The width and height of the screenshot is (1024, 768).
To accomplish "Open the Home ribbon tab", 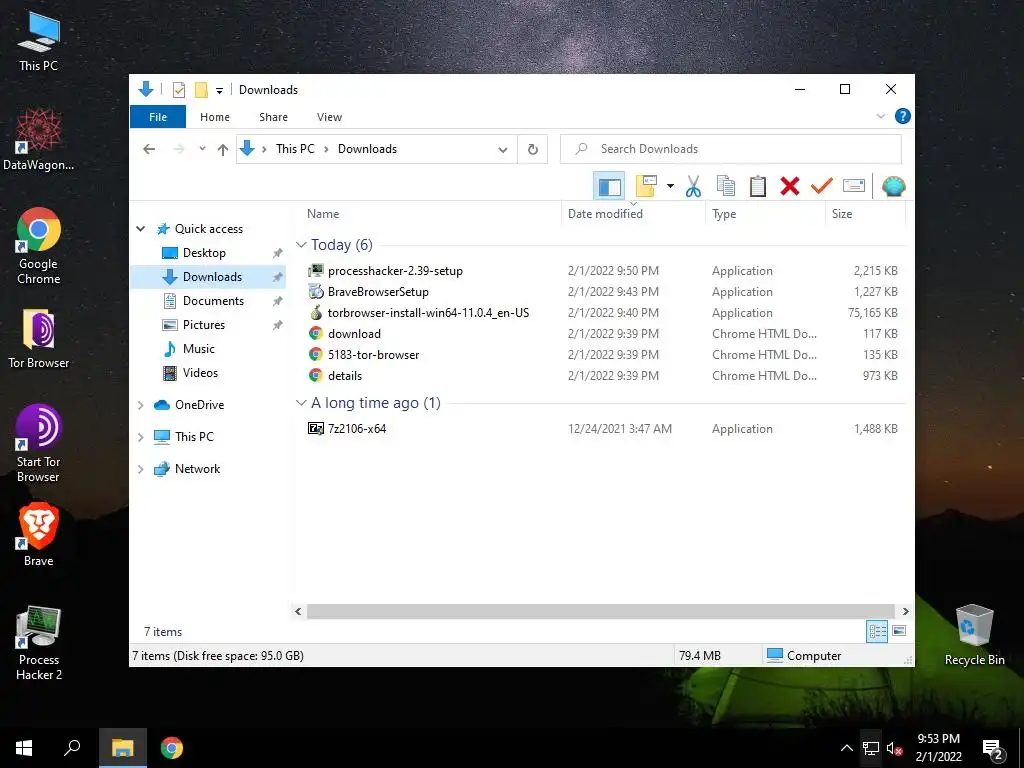I will [215, 117].
